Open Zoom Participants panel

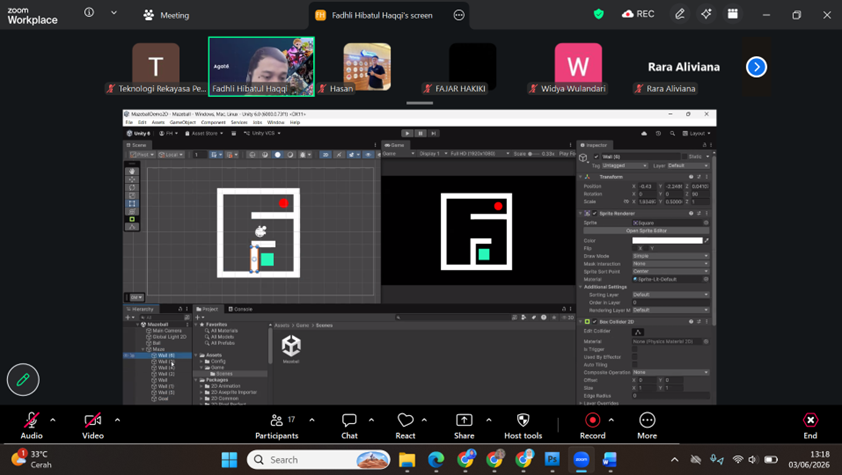(277, 427)
